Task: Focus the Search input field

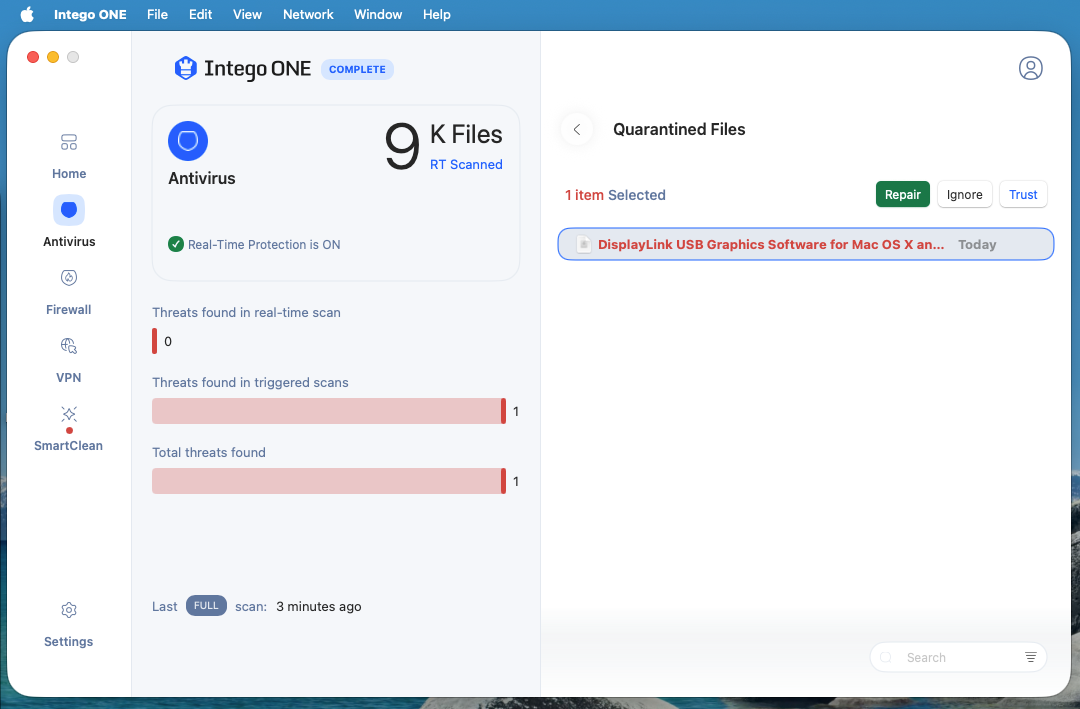Action: point(958,657)
